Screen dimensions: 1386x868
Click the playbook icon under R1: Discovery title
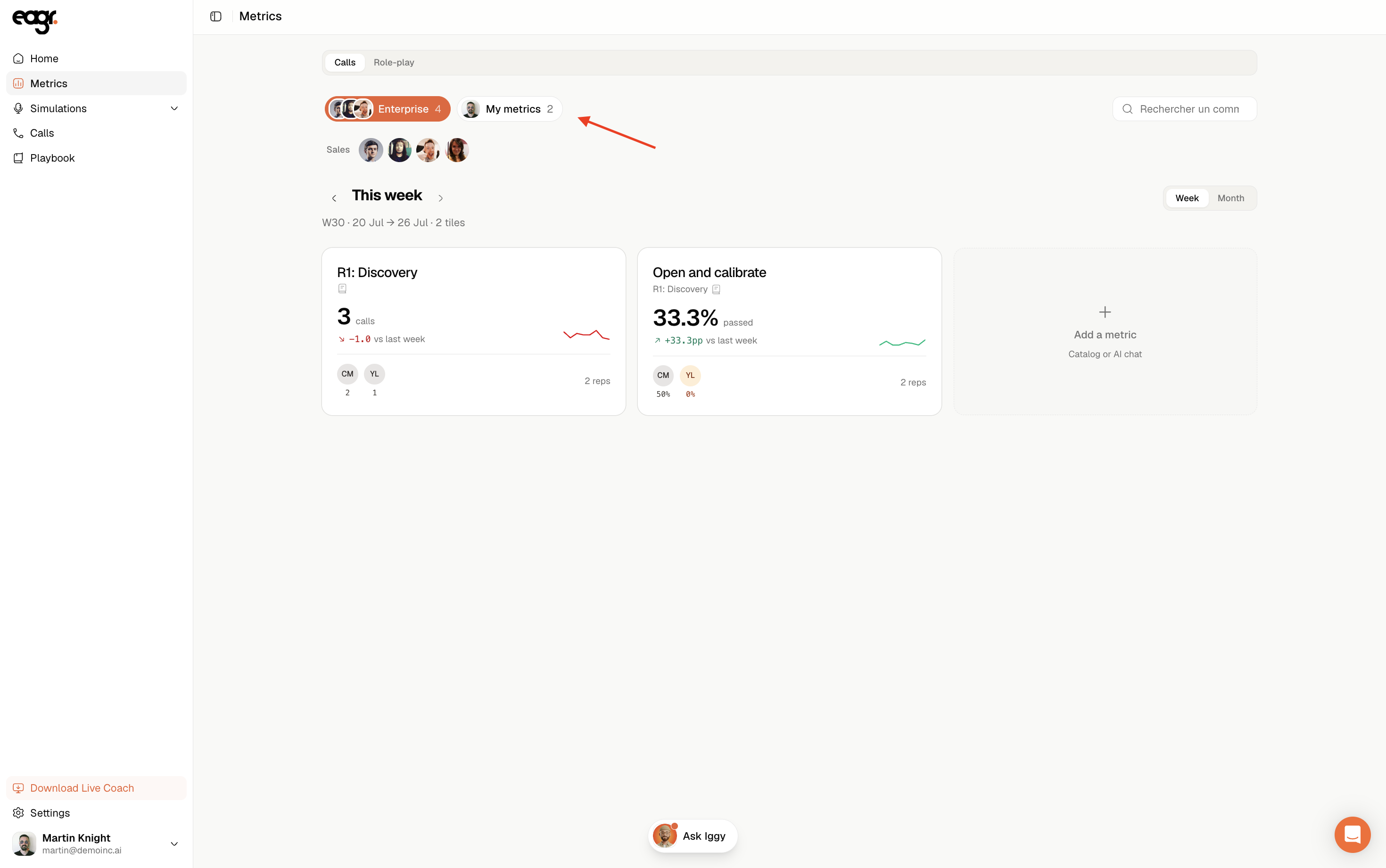click(x=342, y=289)
